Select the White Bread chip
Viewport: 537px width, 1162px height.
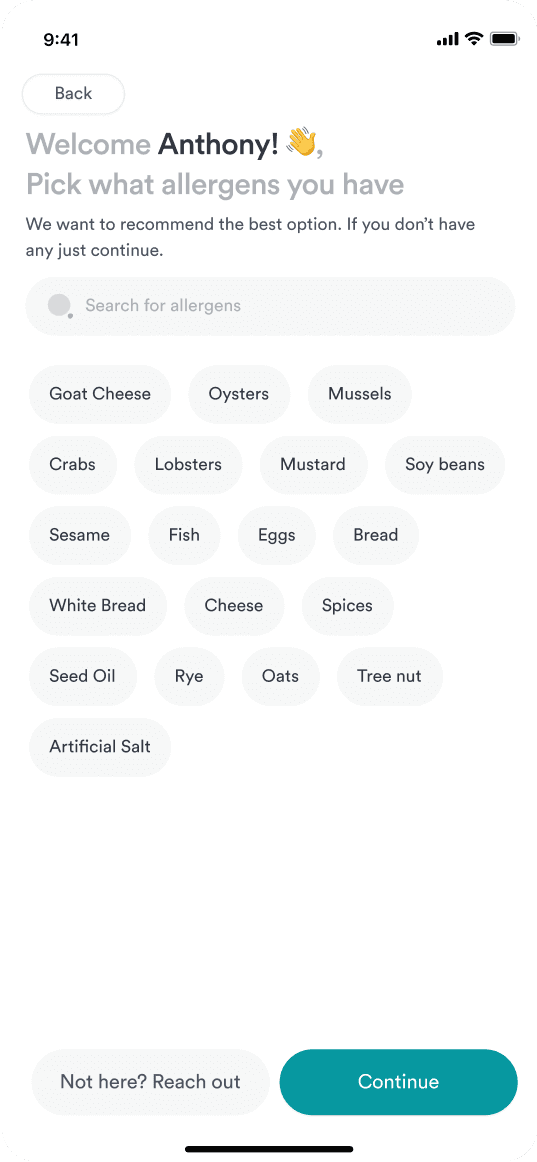98,605
